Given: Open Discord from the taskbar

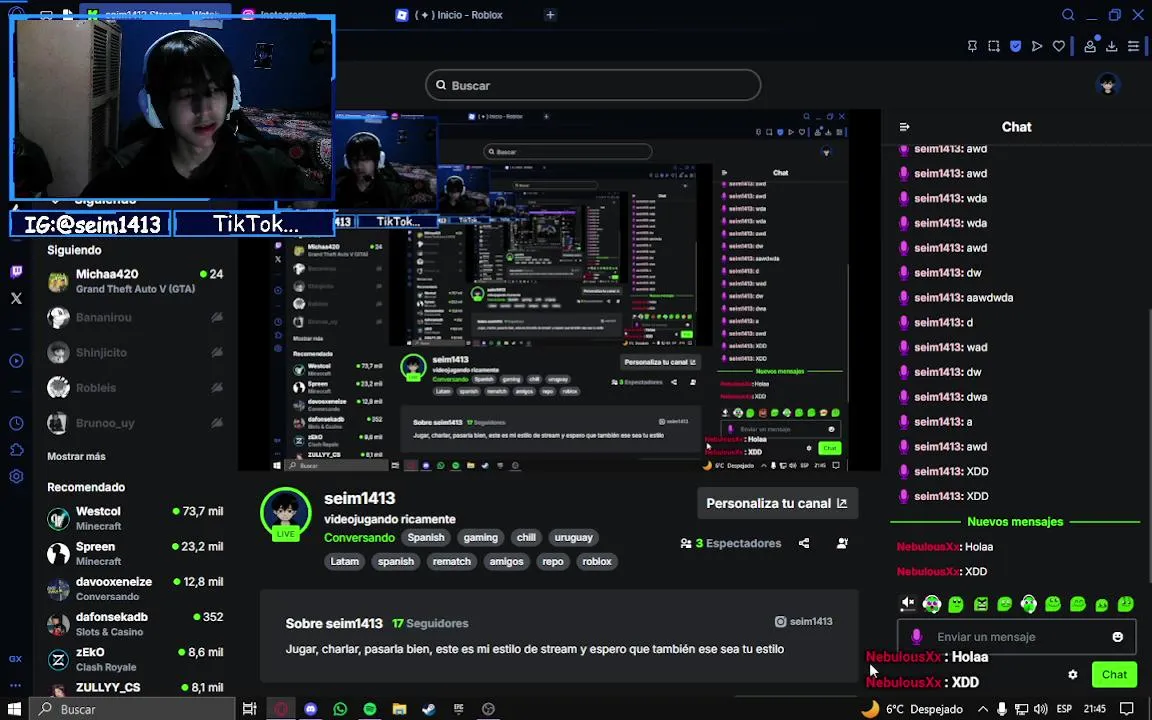Looking at the screenshot, I should point(310,709).
